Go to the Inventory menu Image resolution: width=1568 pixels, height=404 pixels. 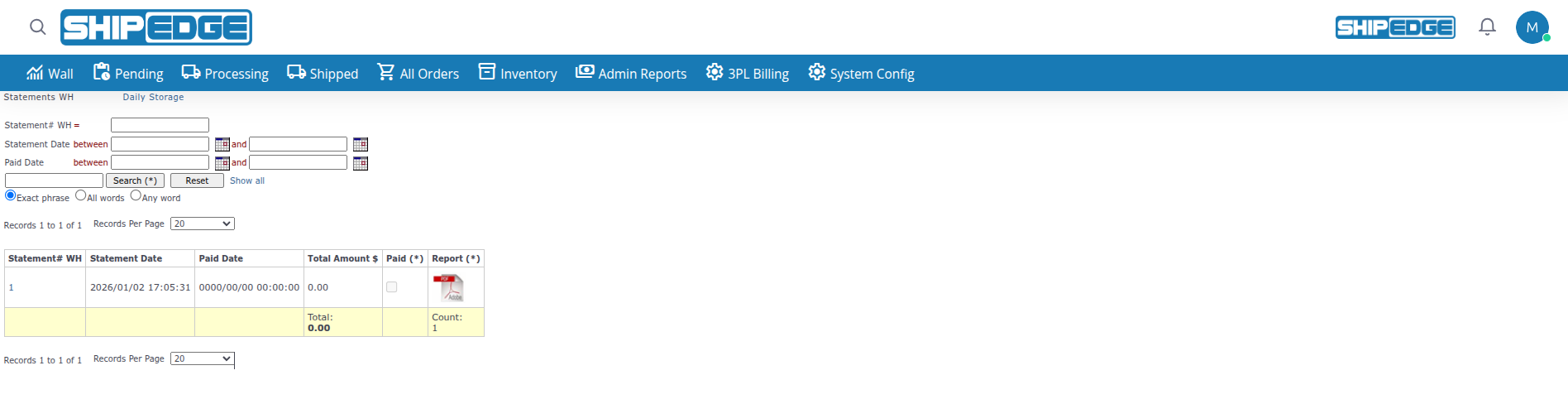click(518, 74)
